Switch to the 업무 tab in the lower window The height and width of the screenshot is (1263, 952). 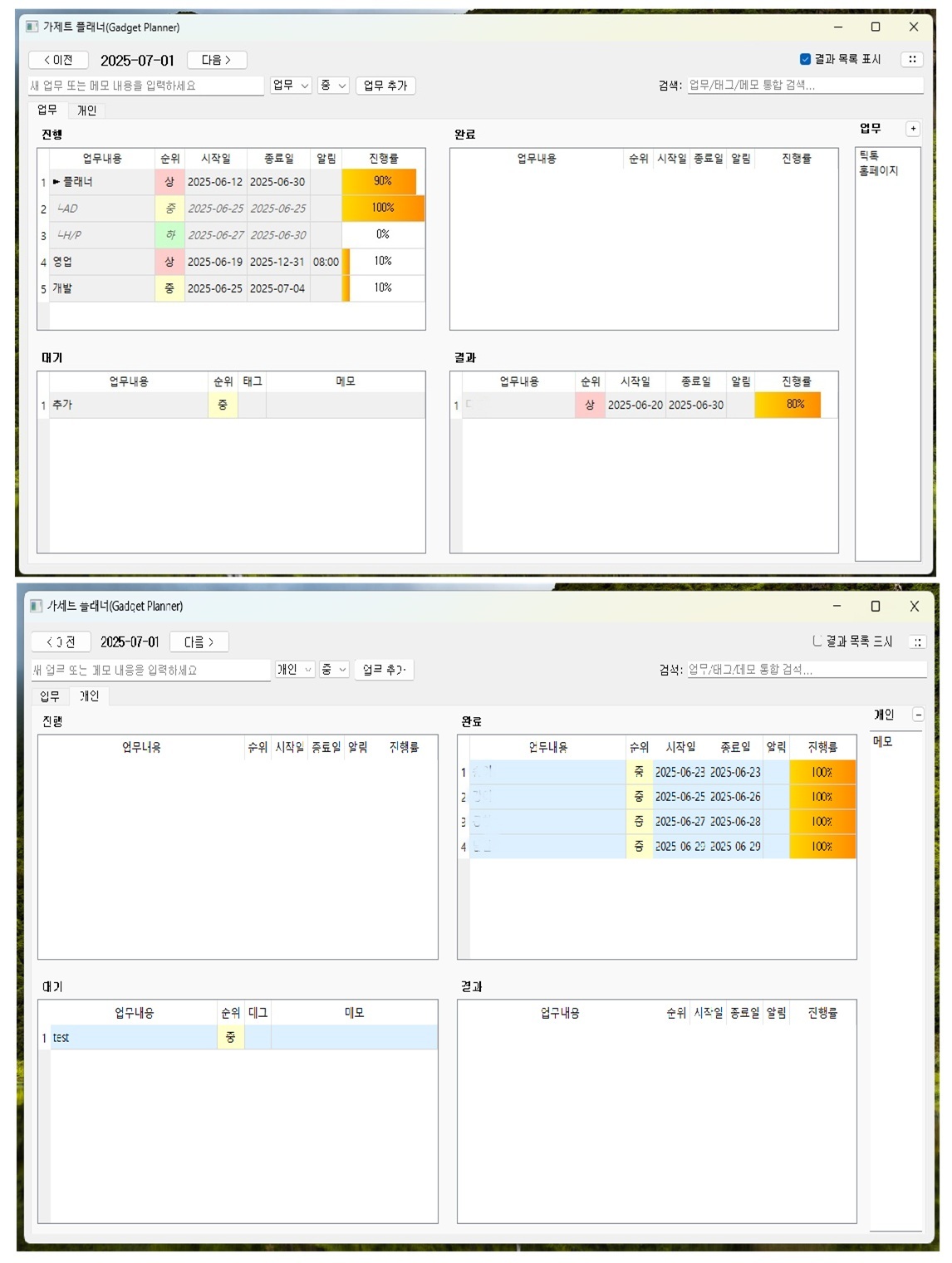click(x=50, y=696)
